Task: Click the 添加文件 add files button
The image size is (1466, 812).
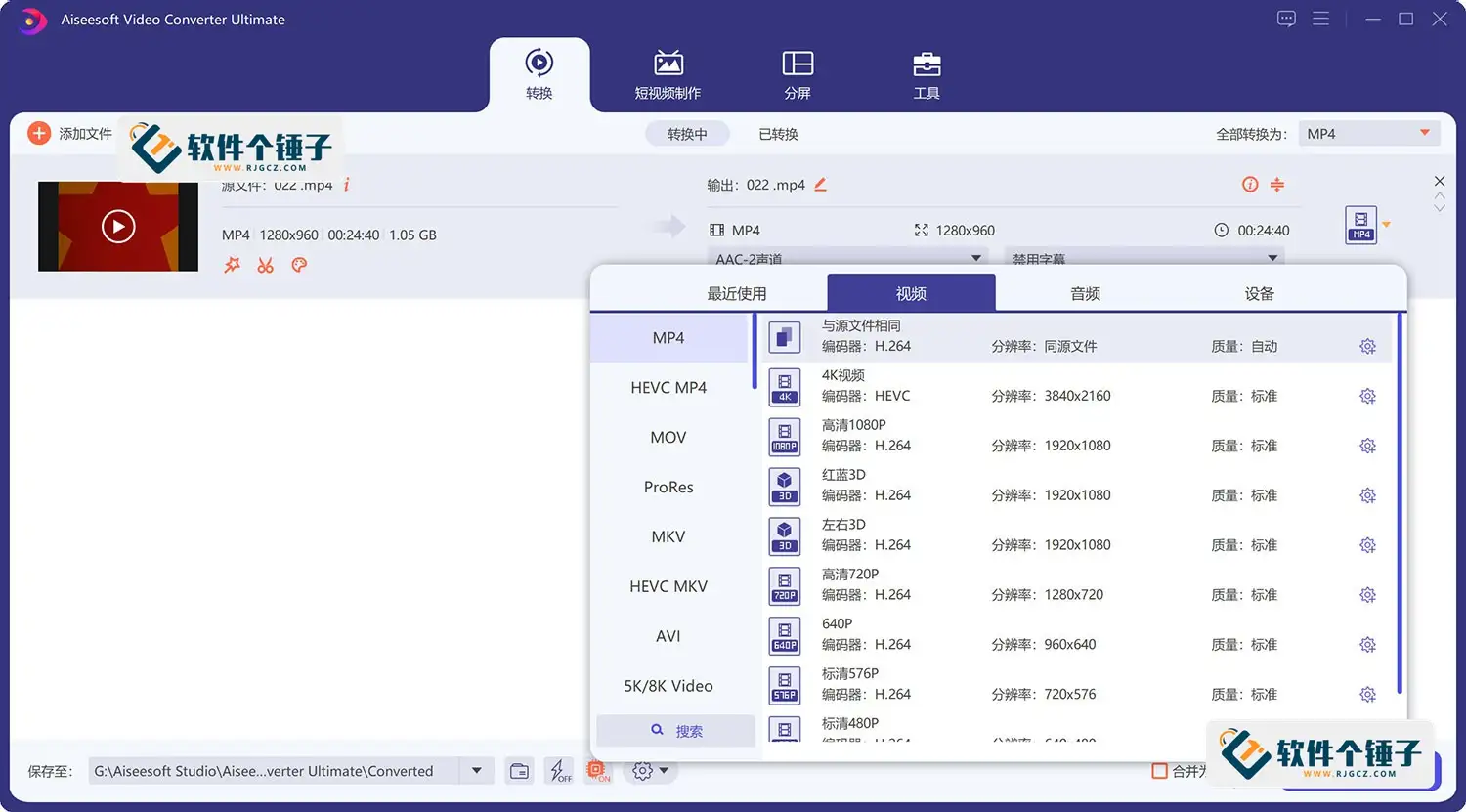Action: (68, 133)
